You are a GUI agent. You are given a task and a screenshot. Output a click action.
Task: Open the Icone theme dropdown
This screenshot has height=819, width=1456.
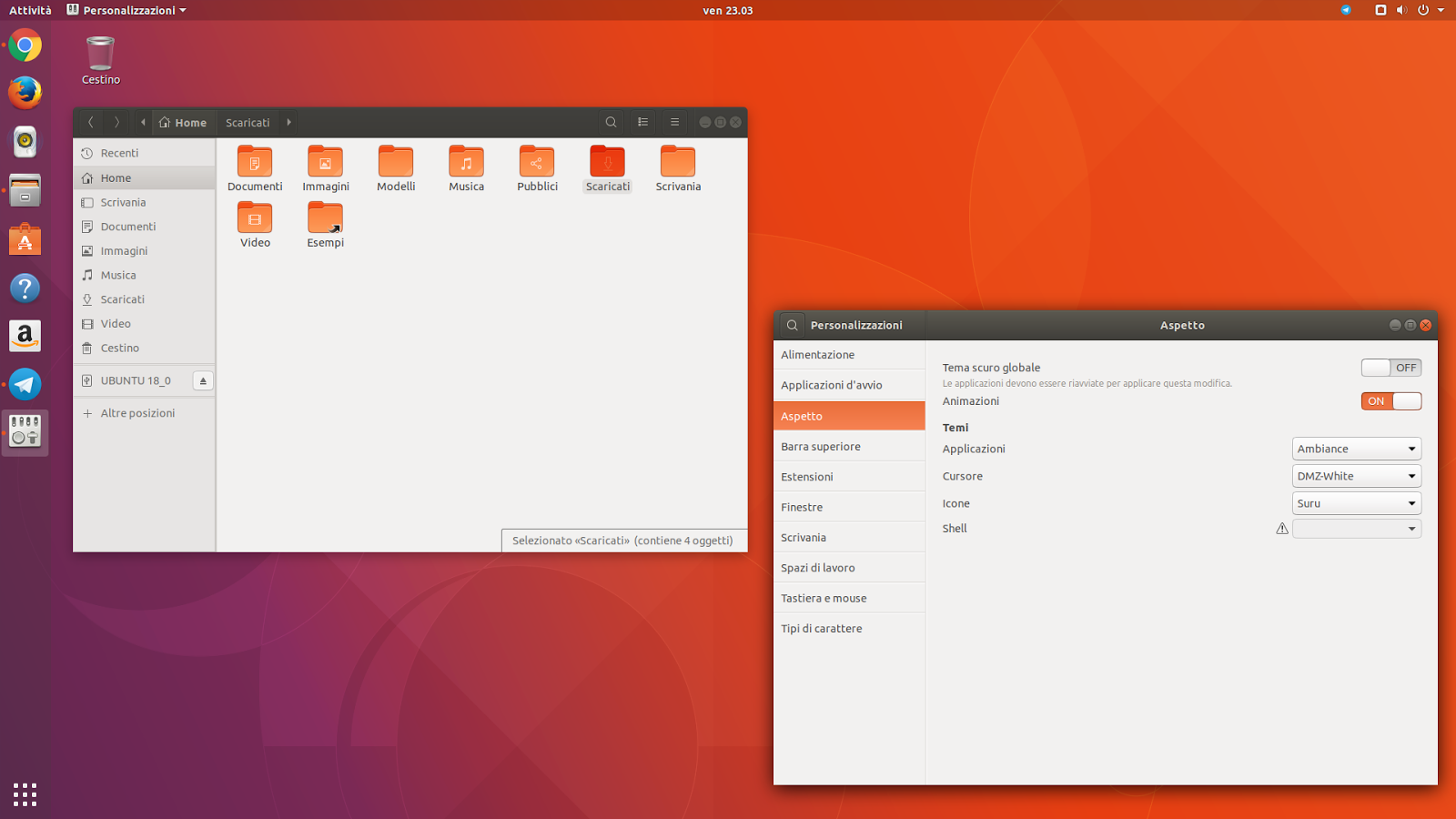1357,503
